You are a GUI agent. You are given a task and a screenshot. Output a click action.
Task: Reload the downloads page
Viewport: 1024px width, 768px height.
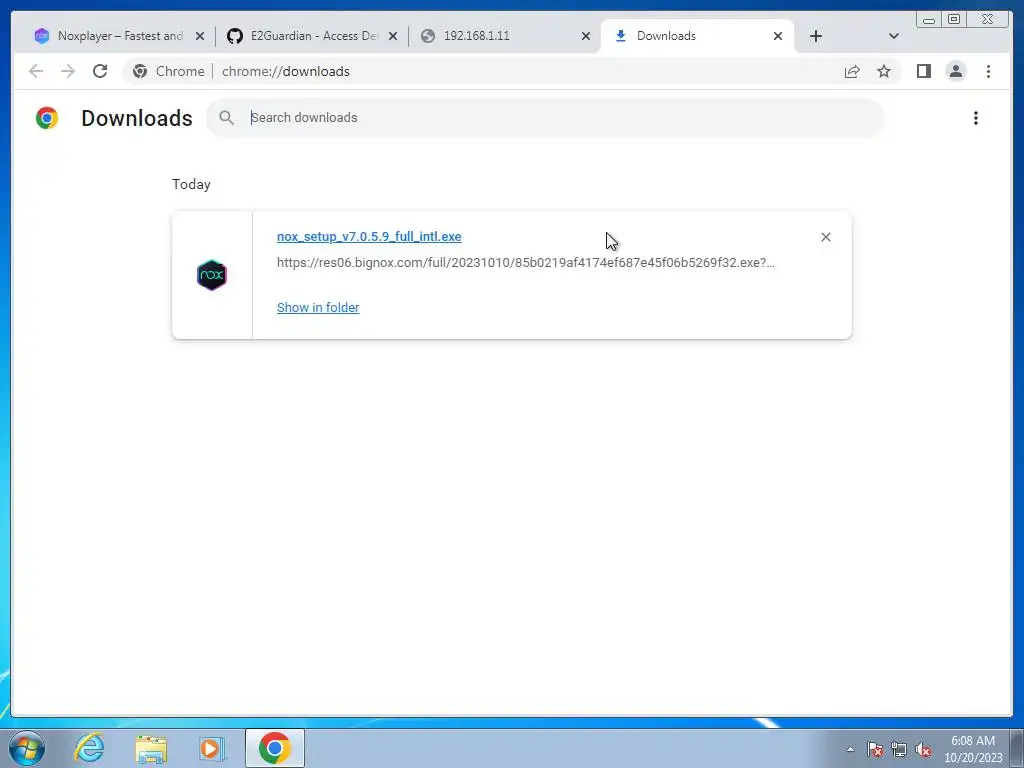pos(100,71)
